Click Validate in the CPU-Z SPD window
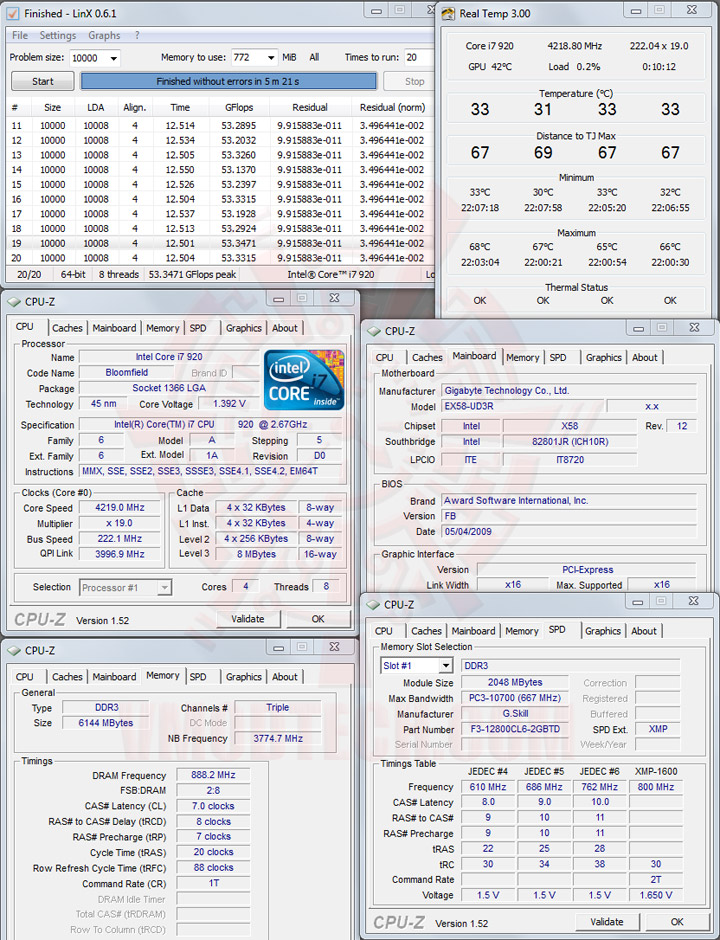 click(x=607, y=921)
